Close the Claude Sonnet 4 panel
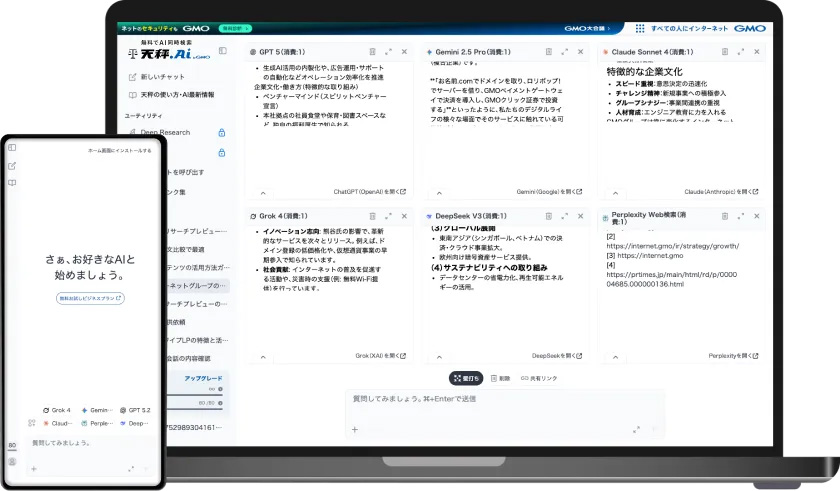 pyautogui.click(x=757, y=52)
